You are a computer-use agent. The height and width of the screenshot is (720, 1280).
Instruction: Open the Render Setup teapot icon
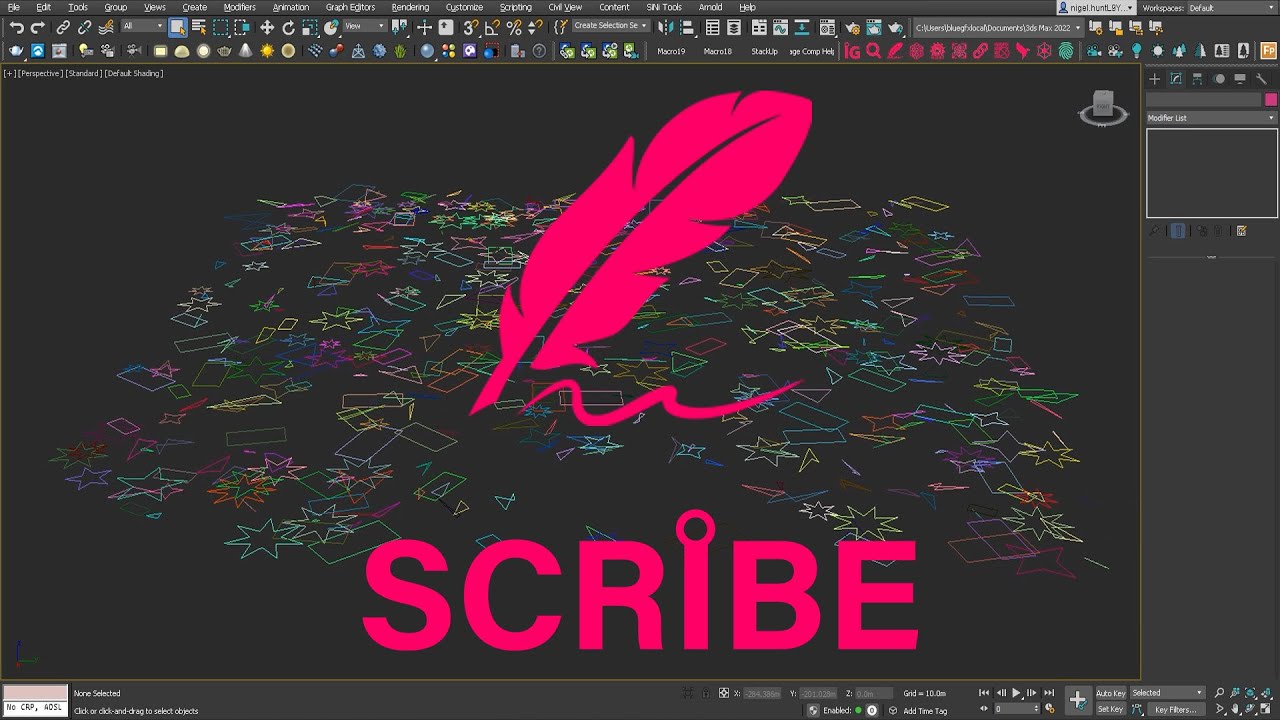(x=851, y=28)
